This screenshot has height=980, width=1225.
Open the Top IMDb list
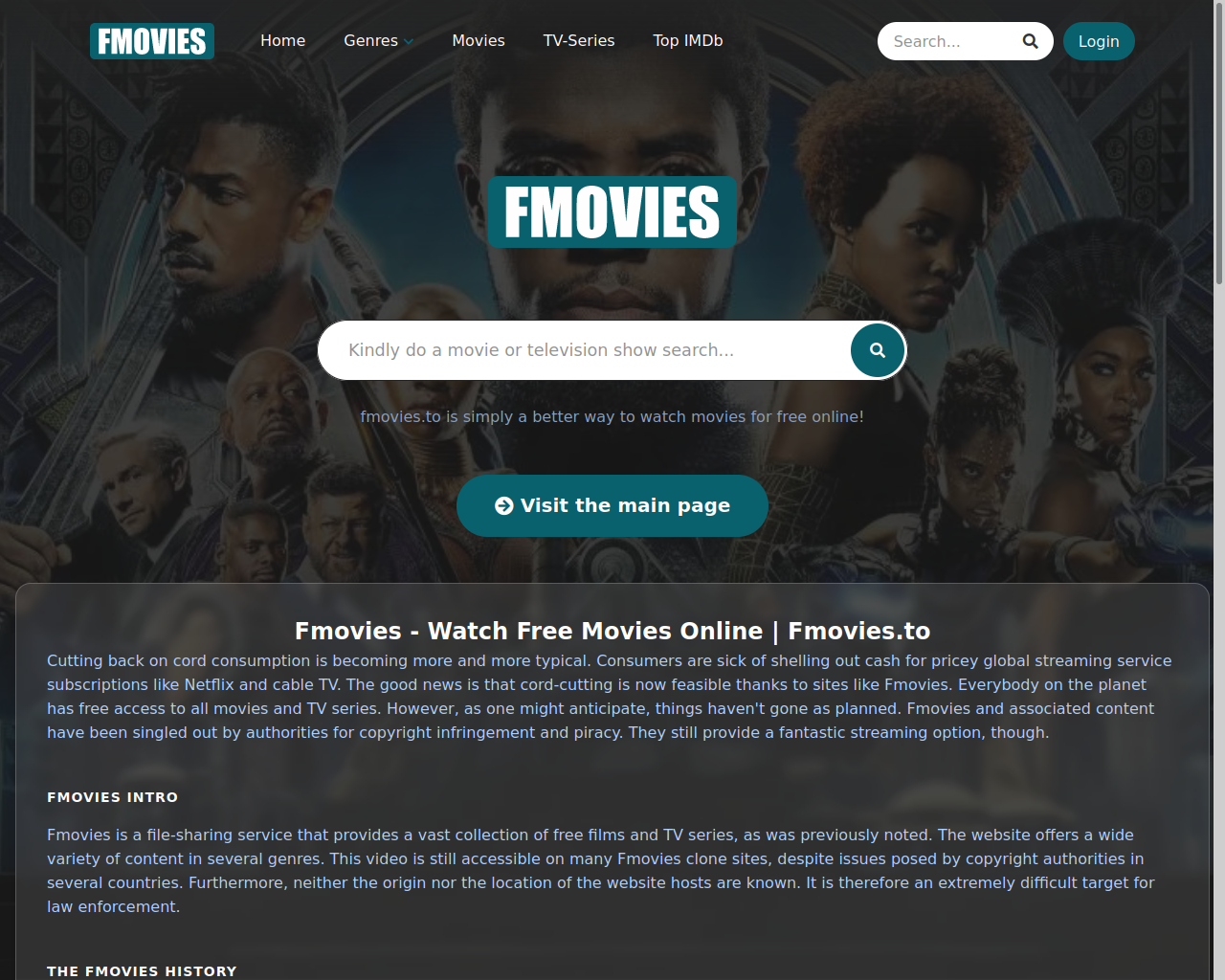point(688,41)
